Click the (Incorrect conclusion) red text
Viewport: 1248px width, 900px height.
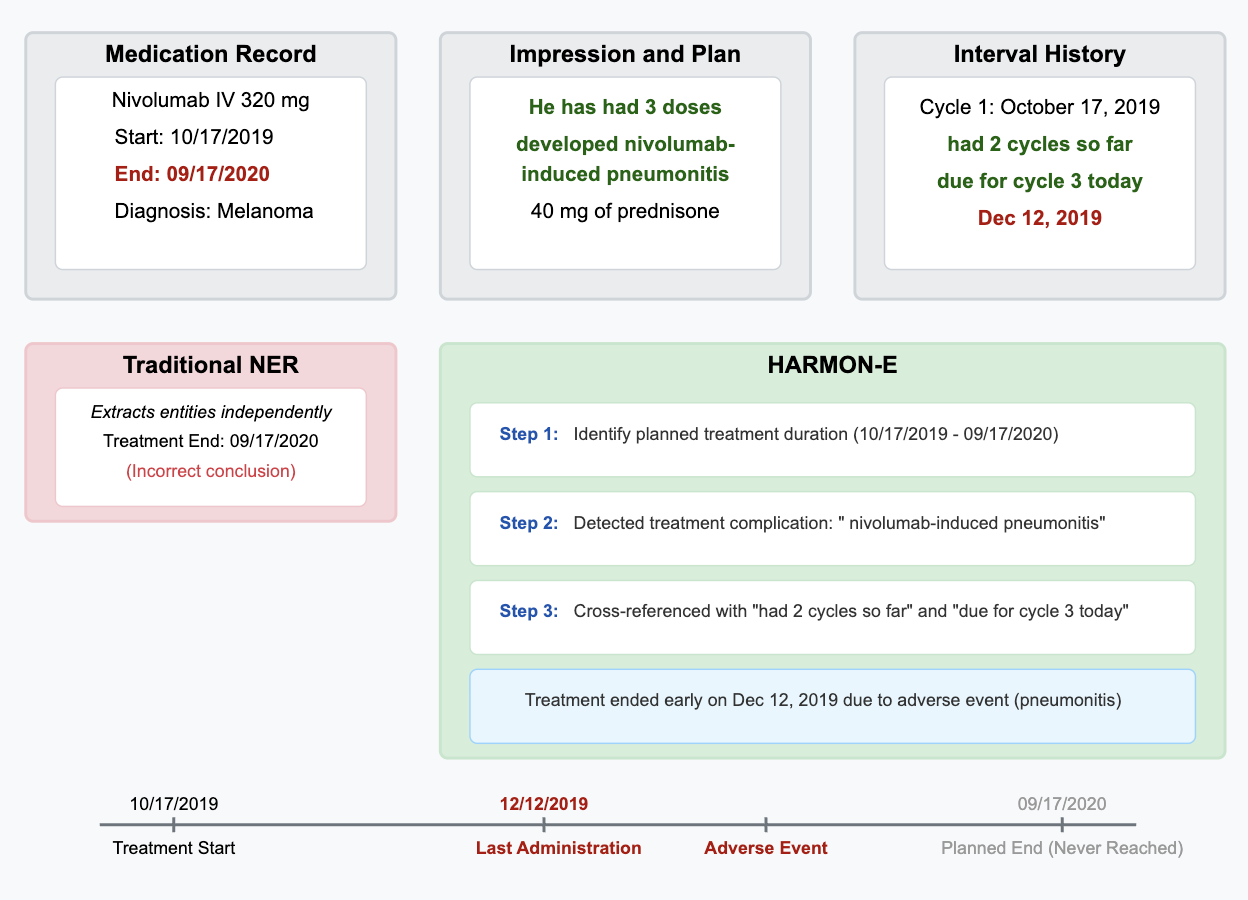pos(211,471)
